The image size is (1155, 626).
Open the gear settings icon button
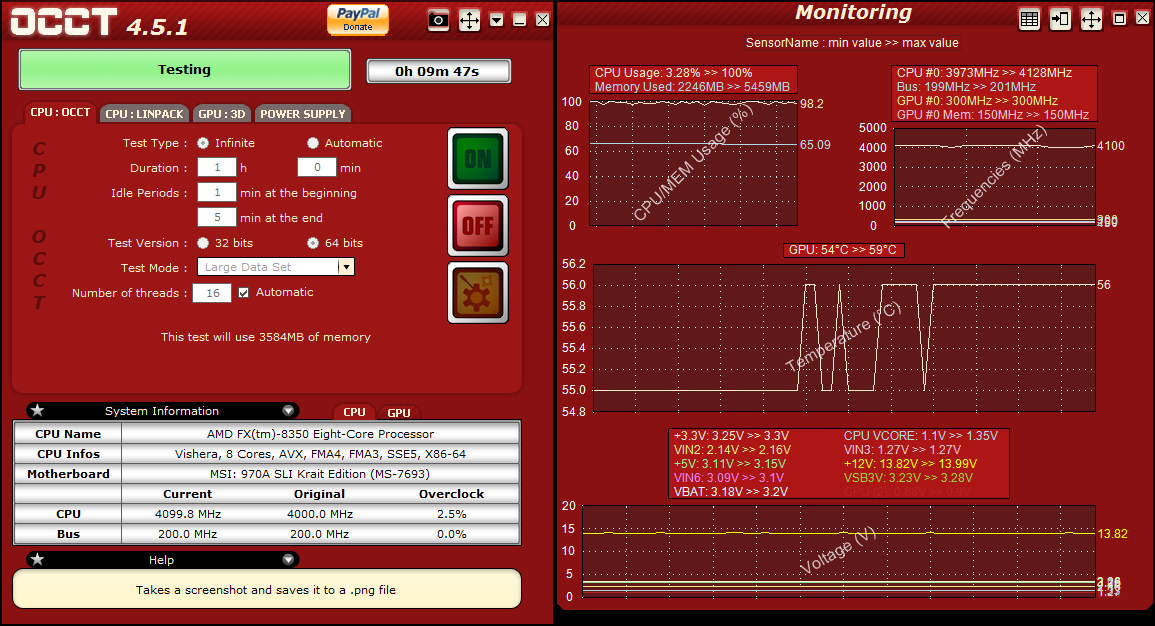(x=478, y=292)
